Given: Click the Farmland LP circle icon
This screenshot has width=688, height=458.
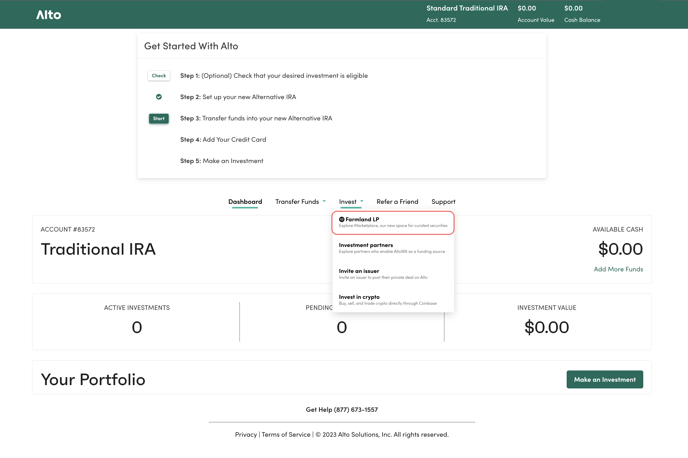Looking at the screenshot, I should [x=341, y=219].
